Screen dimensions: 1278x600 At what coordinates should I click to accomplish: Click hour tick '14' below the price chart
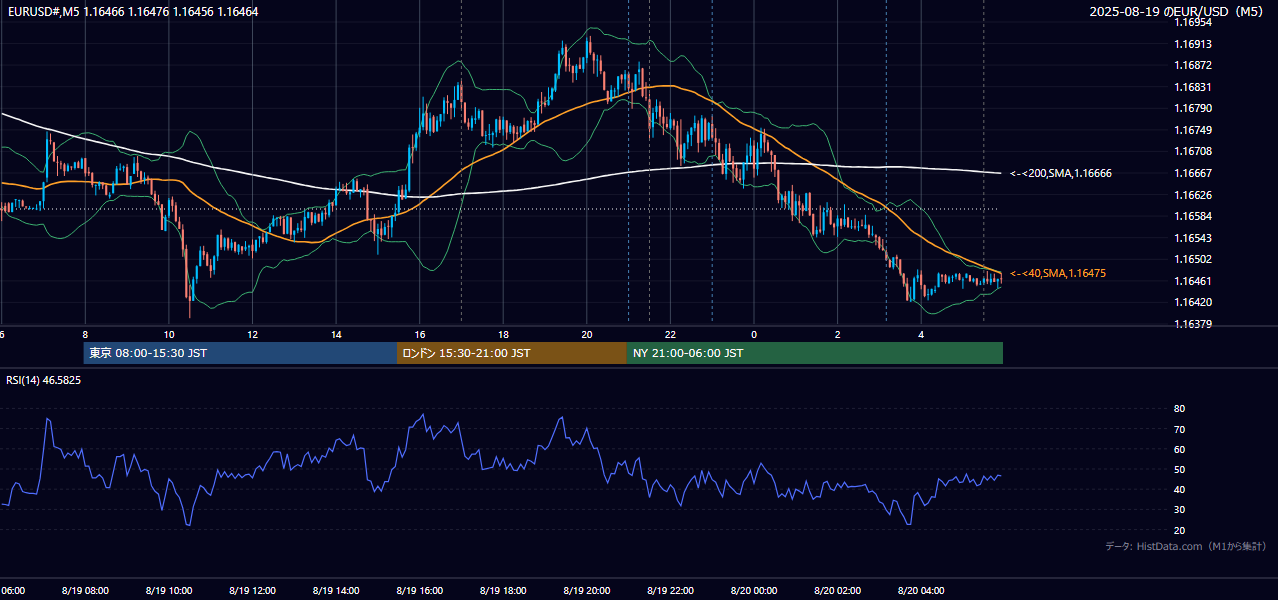coord(336,335)
